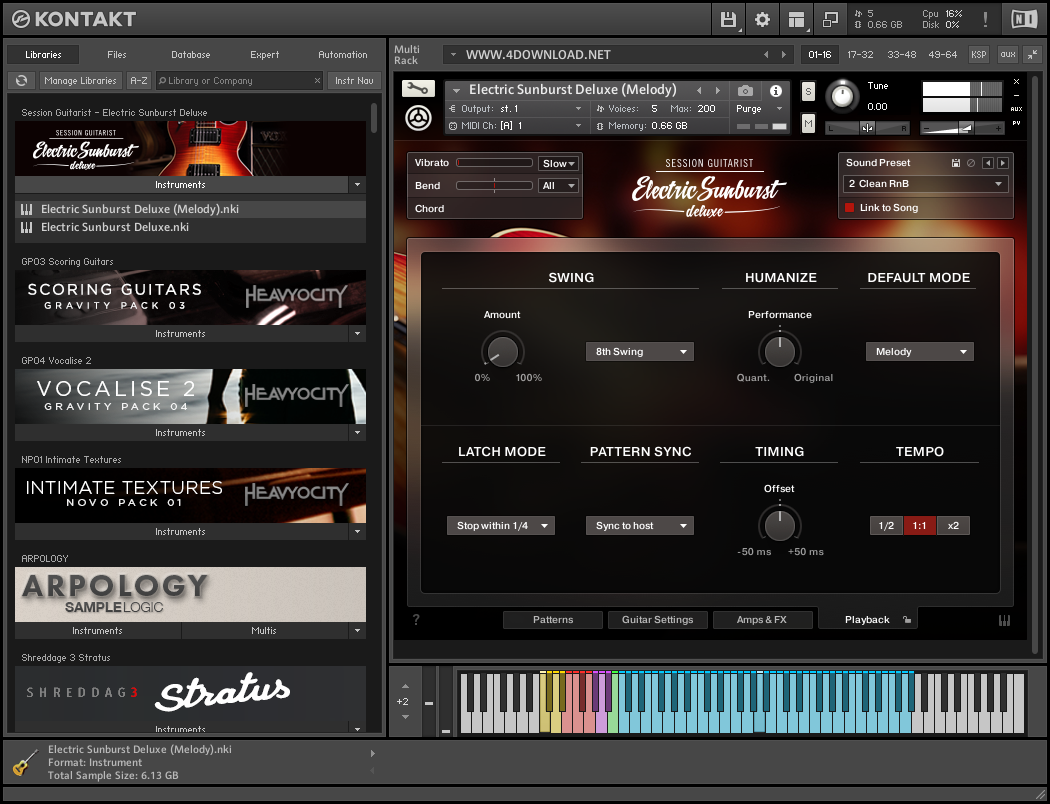Select next Sound Preset arrow
Image resolution: width=1050 pixels, height=804 pixels.
click(1002, 163)
